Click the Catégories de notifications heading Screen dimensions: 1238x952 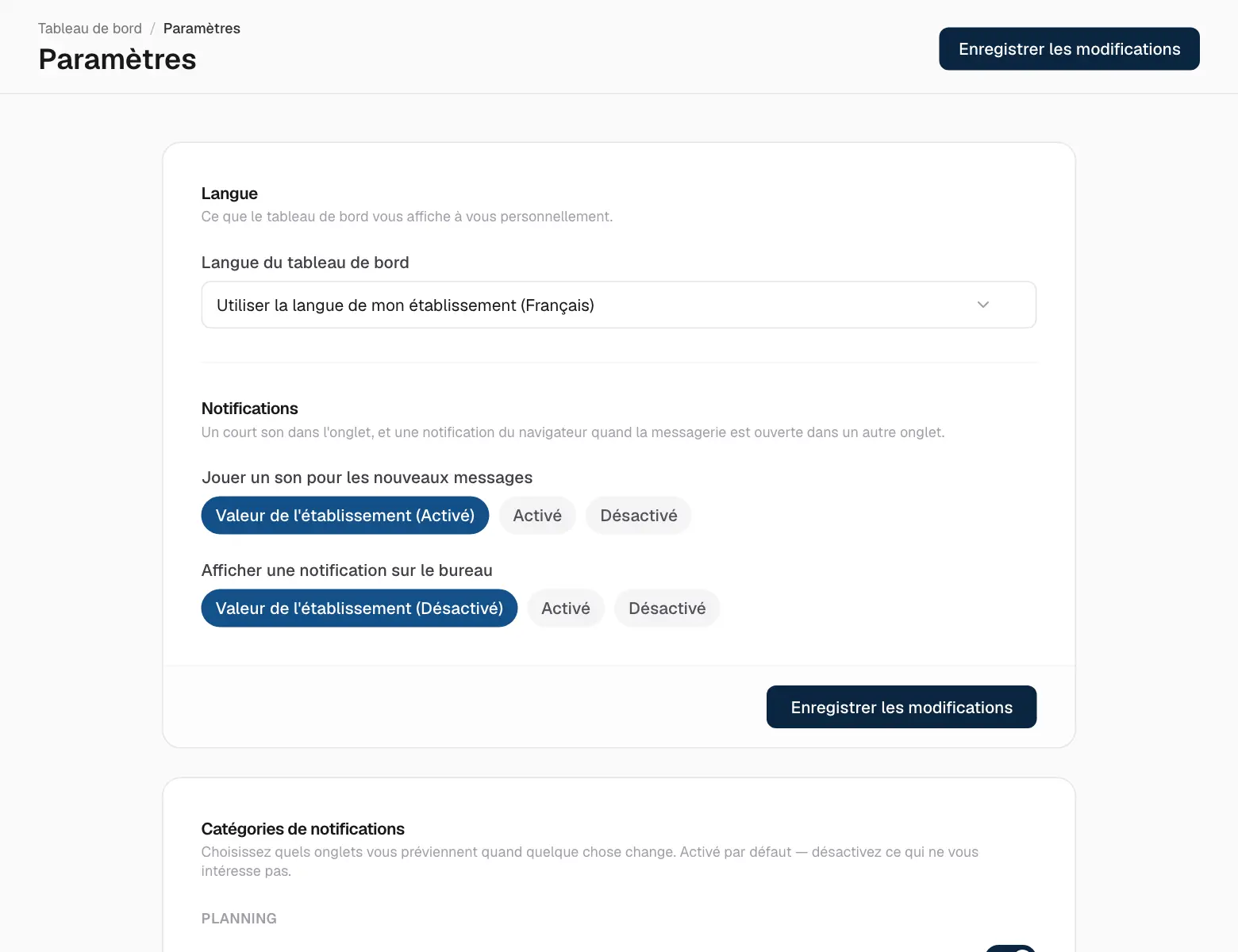click(303, 829)
